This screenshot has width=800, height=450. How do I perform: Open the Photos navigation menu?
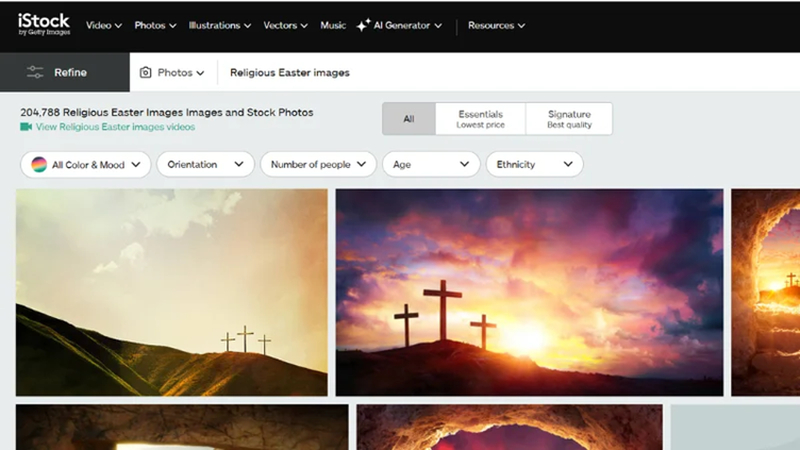tap(155, 25)
